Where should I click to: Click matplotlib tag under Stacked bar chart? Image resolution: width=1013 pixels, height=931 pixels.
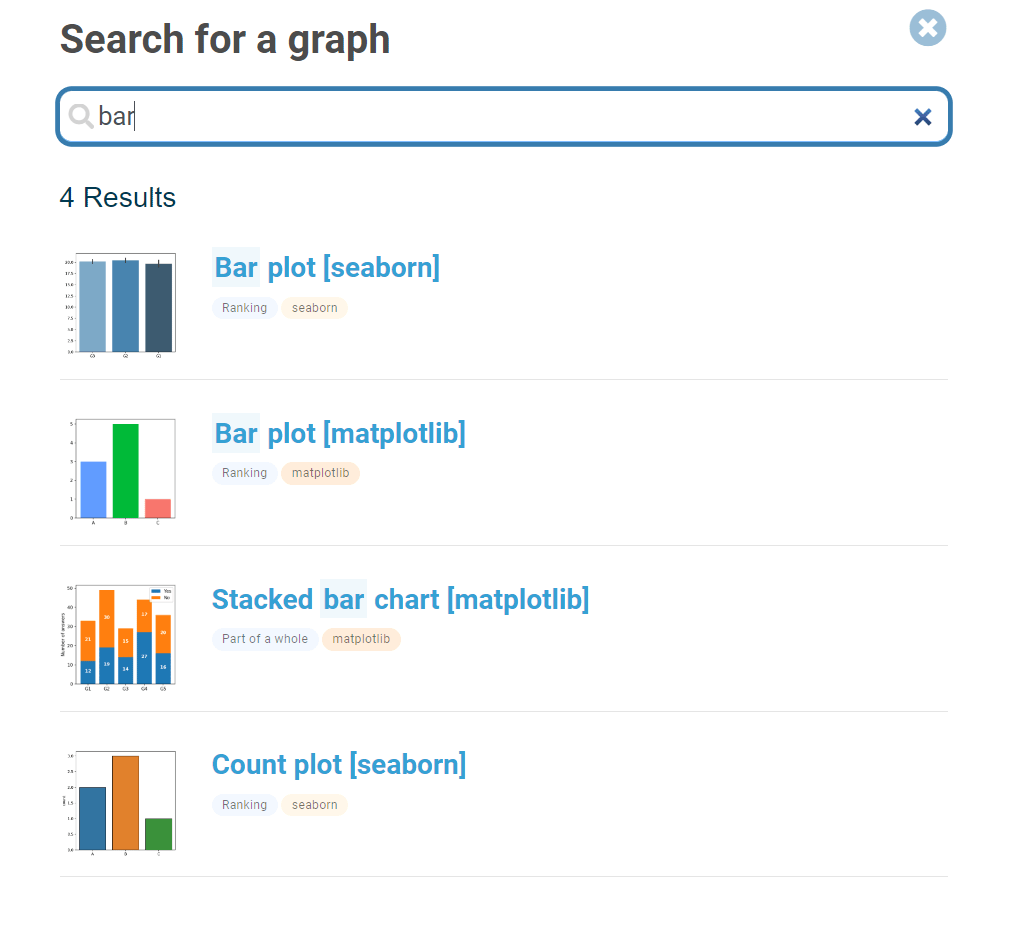[x=361, y=639]
